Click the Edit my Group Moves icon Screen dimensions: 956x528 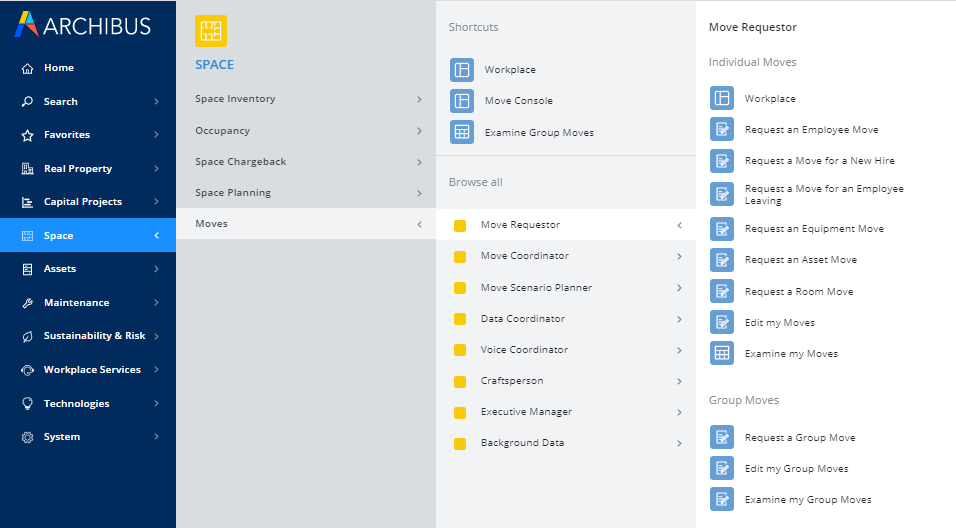(x=722, y=468)
